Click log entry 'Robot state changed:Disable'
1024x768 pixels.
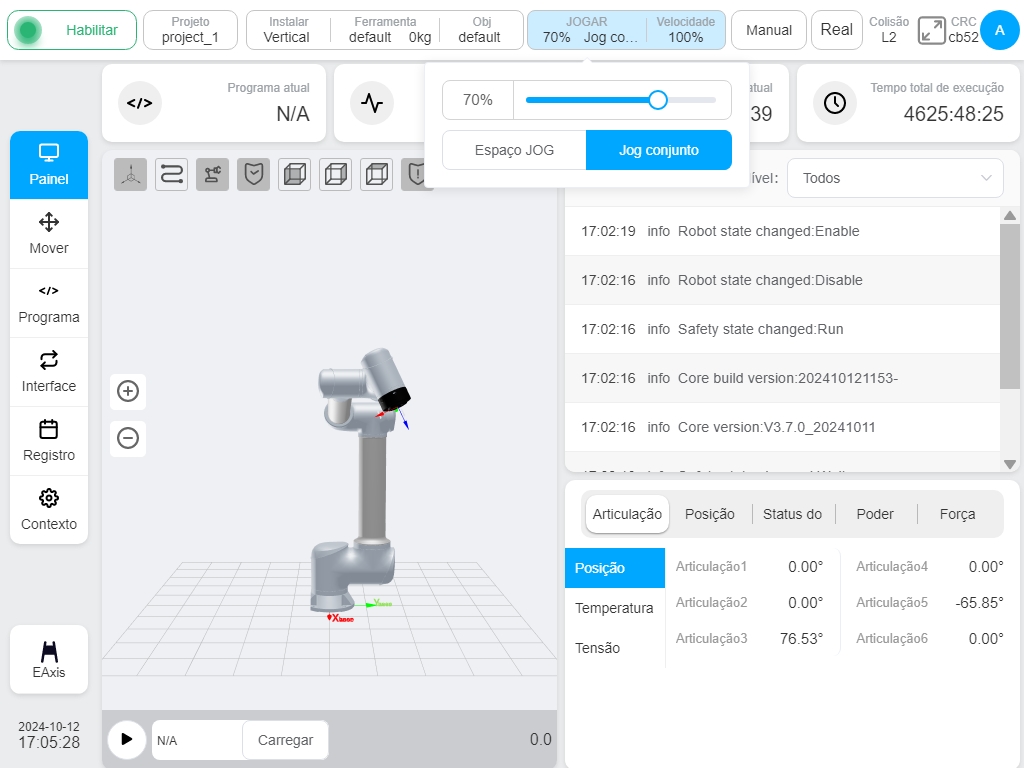coord(782,280)
